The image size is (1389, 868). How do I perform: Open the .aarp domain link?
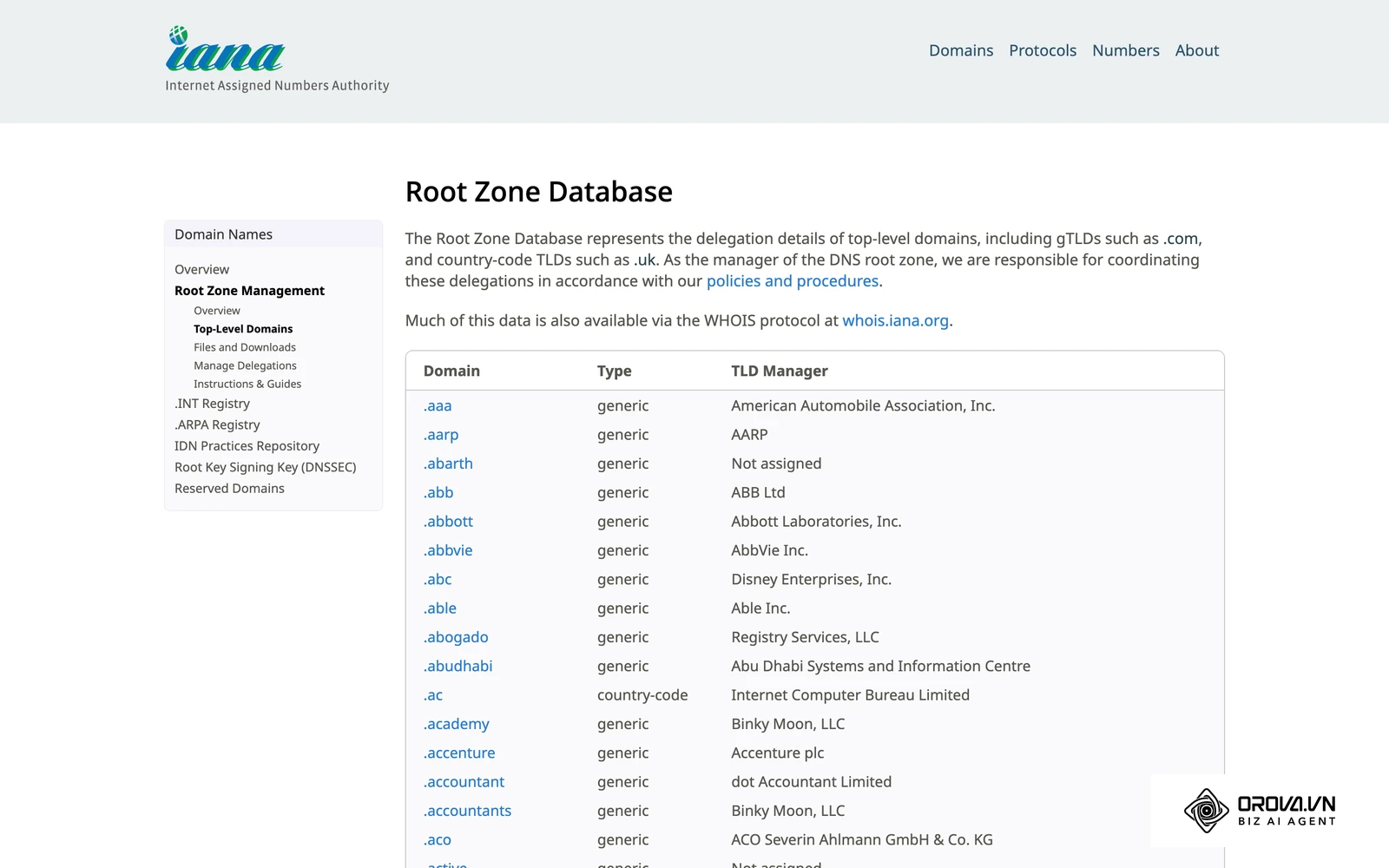[x=441, y=435]
